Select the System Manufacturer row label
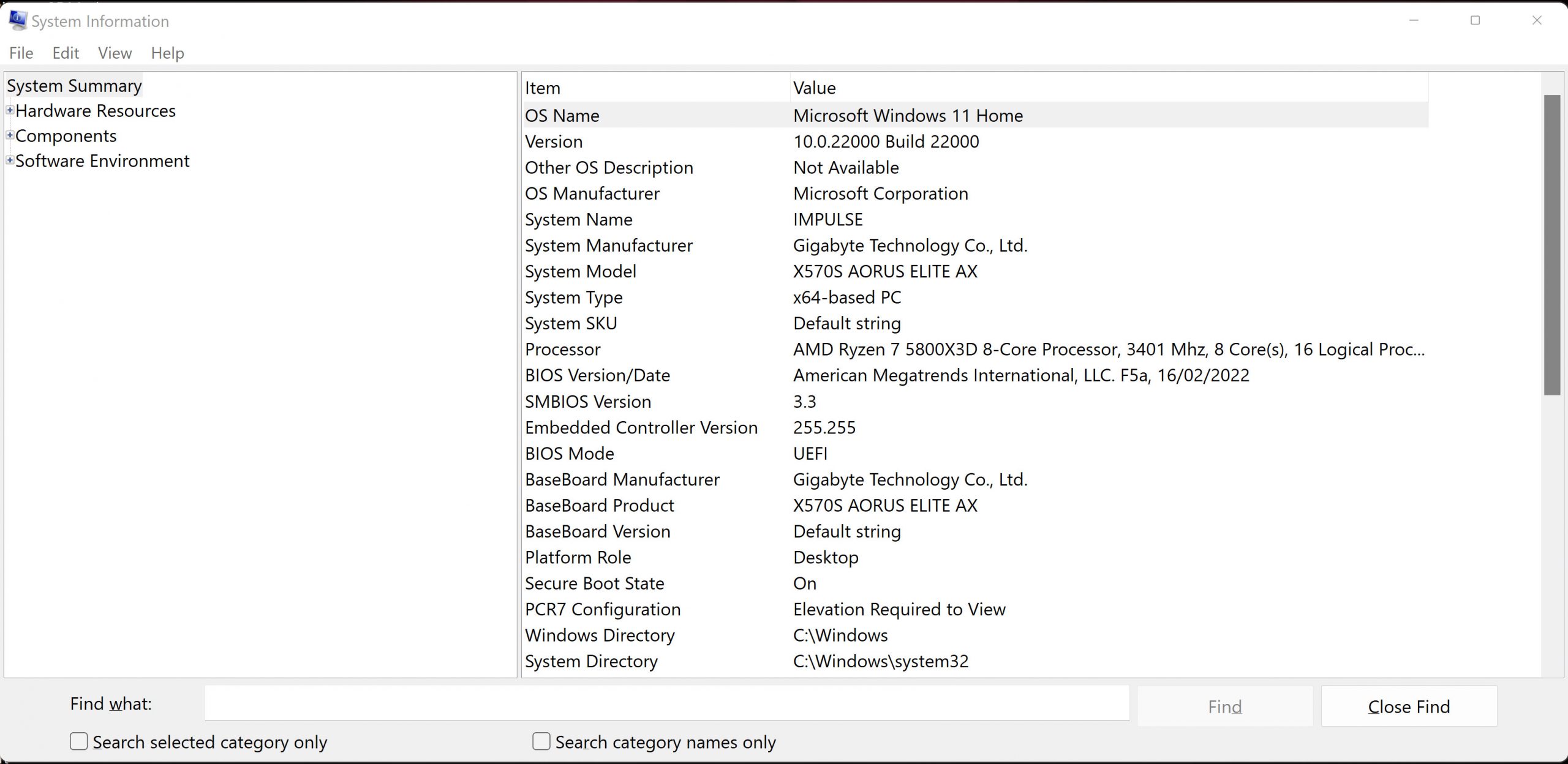Image resolution: width=1568 pixels, height=764 pixels. click(608, 245)
